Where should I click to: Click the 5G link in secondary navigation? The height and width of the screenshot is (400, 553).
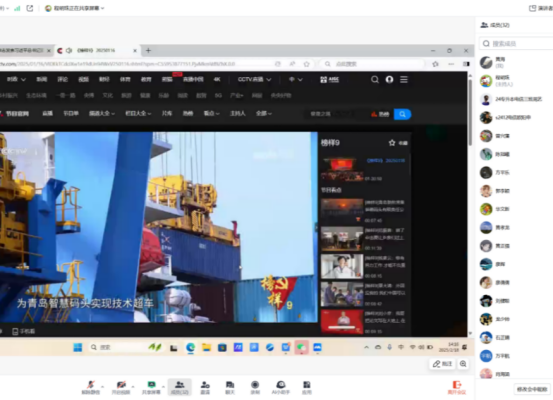point(218,95)
